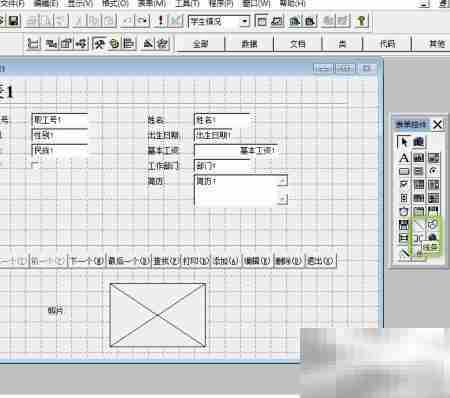Screen dimensions: 450x398
Task: Click the Paste icon in the standard toolbar
Action: [108, 21]
